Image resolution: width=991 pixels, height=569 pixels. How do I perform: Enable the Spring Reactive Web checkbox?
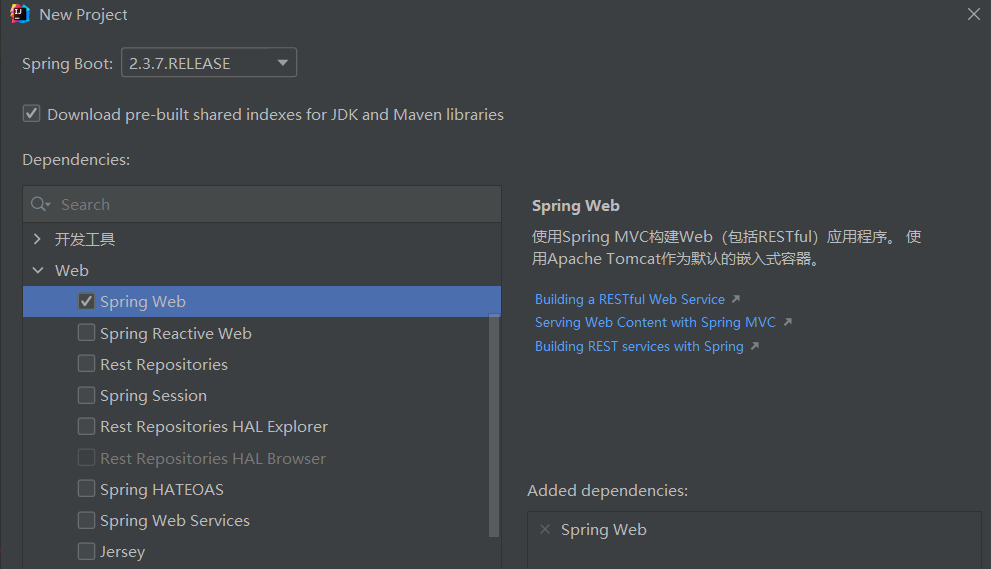tap(87, 333)
